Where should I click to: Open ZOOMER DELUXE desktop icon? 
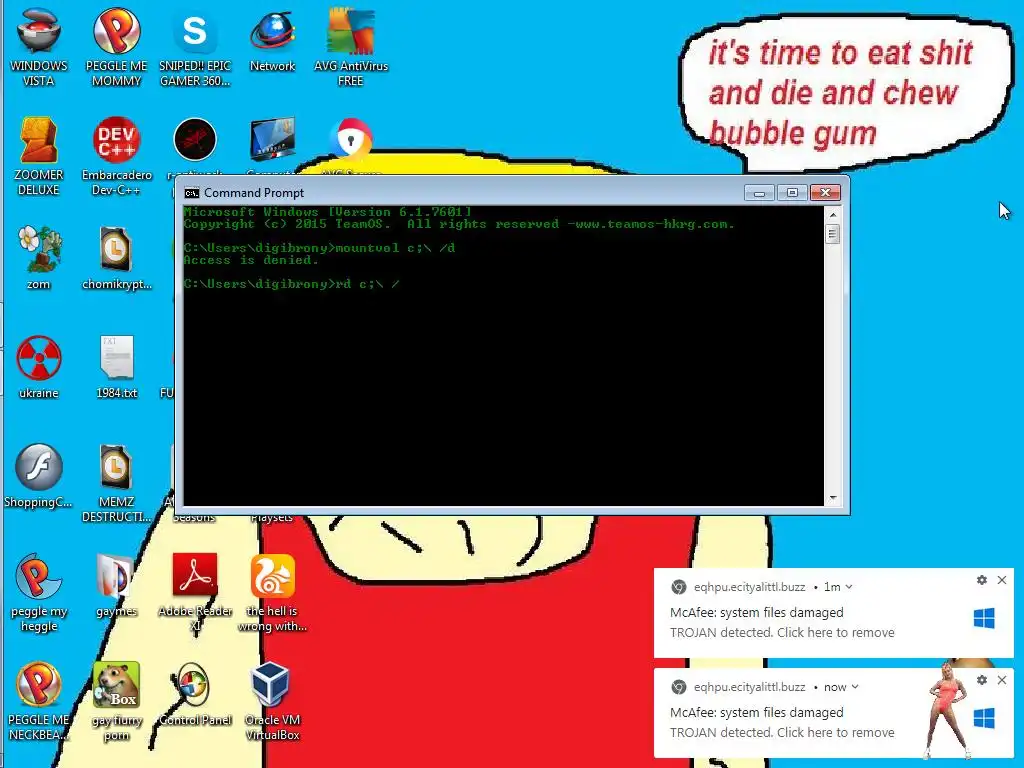[39, 157]
